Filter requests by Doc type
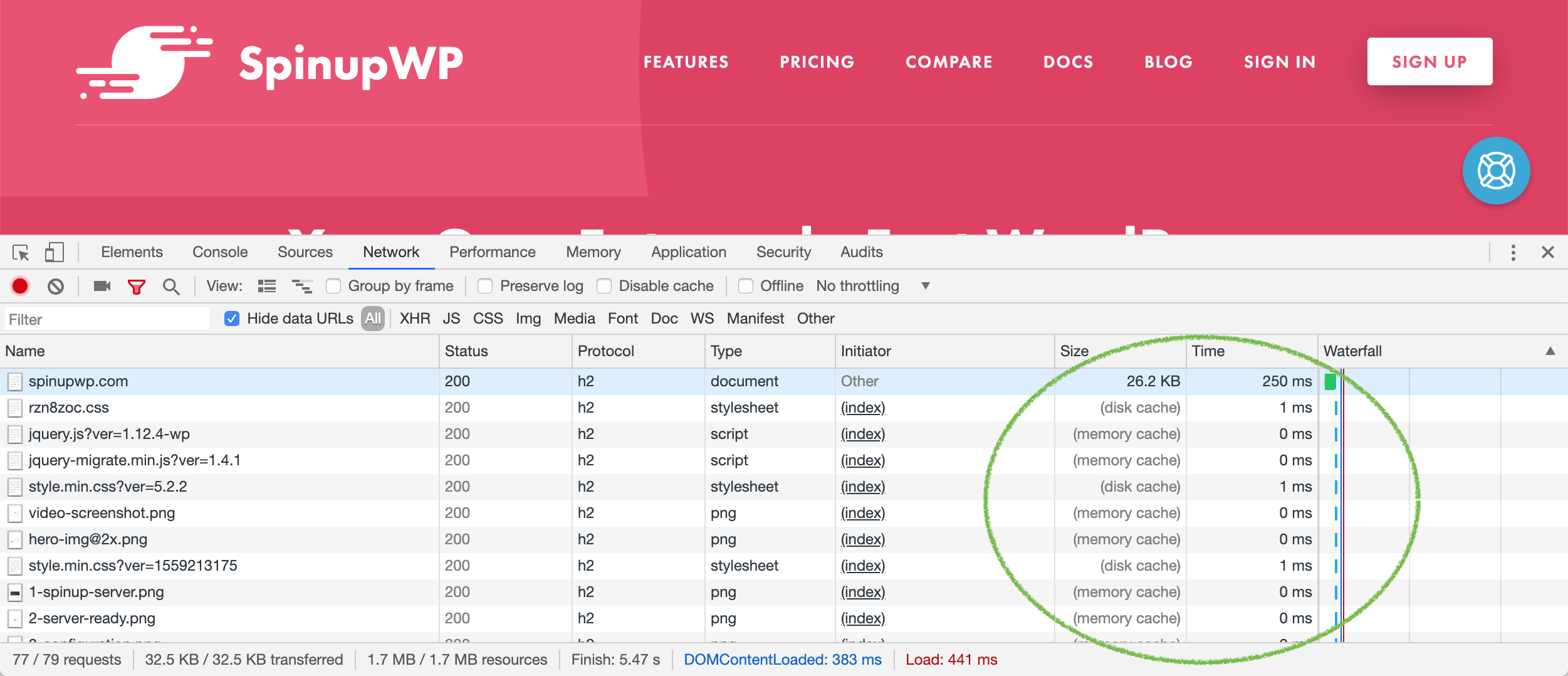Viewport: 1568px width, 676px height. (664, 319)
